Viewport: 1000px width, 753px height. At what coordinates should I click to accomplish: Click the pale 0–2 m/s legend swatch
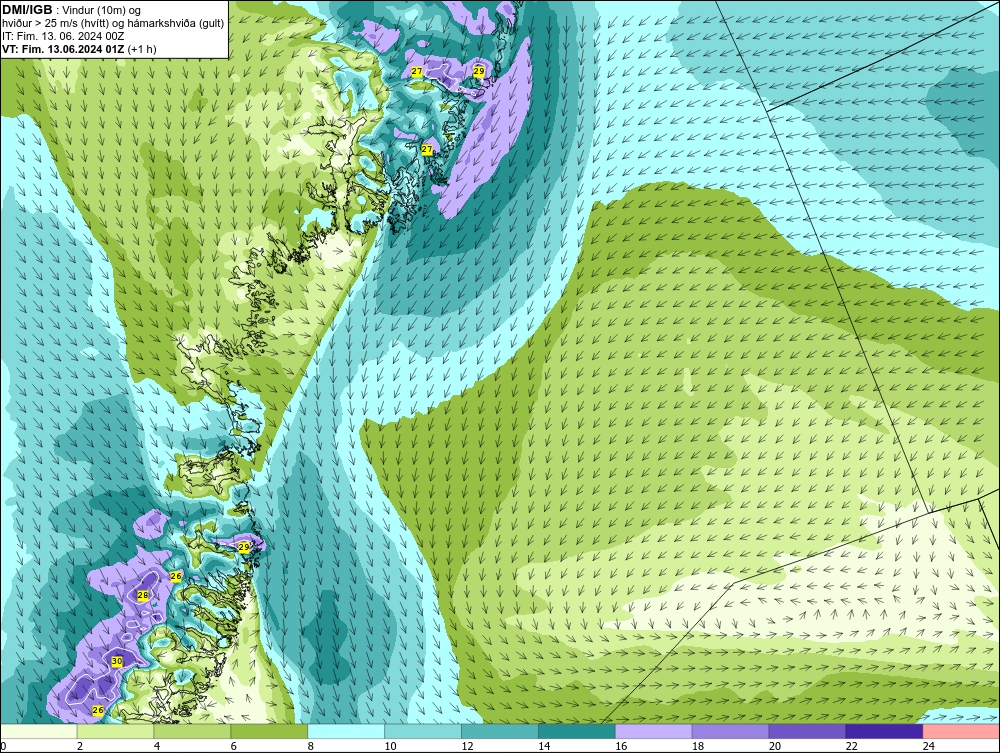pyautogui.click(x=39, y=731)
